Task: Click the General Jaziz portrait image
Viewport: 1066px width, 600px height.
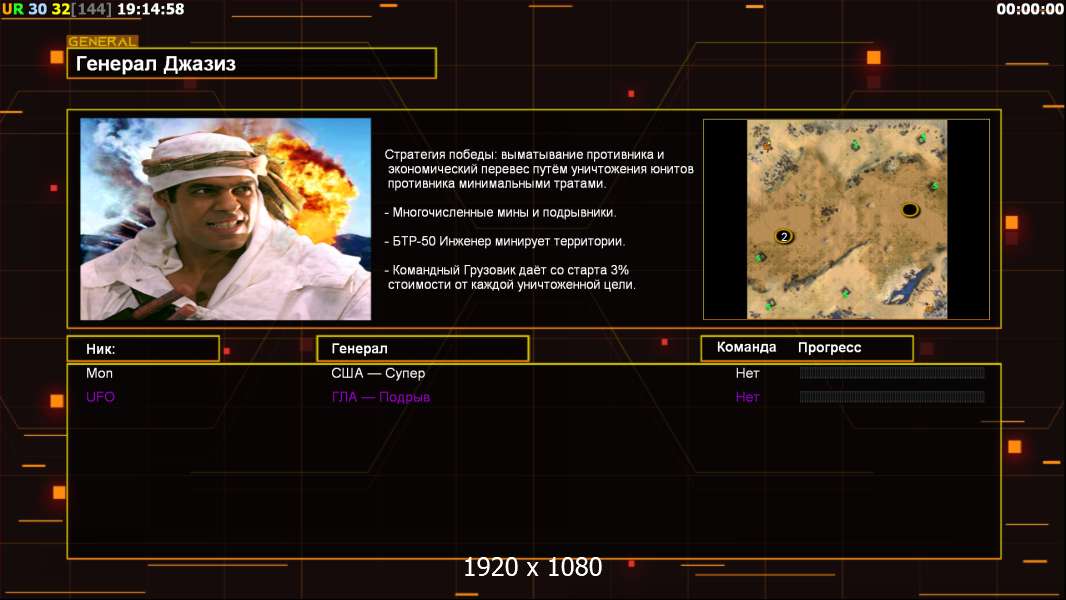Action: click(x=226, y=219)
